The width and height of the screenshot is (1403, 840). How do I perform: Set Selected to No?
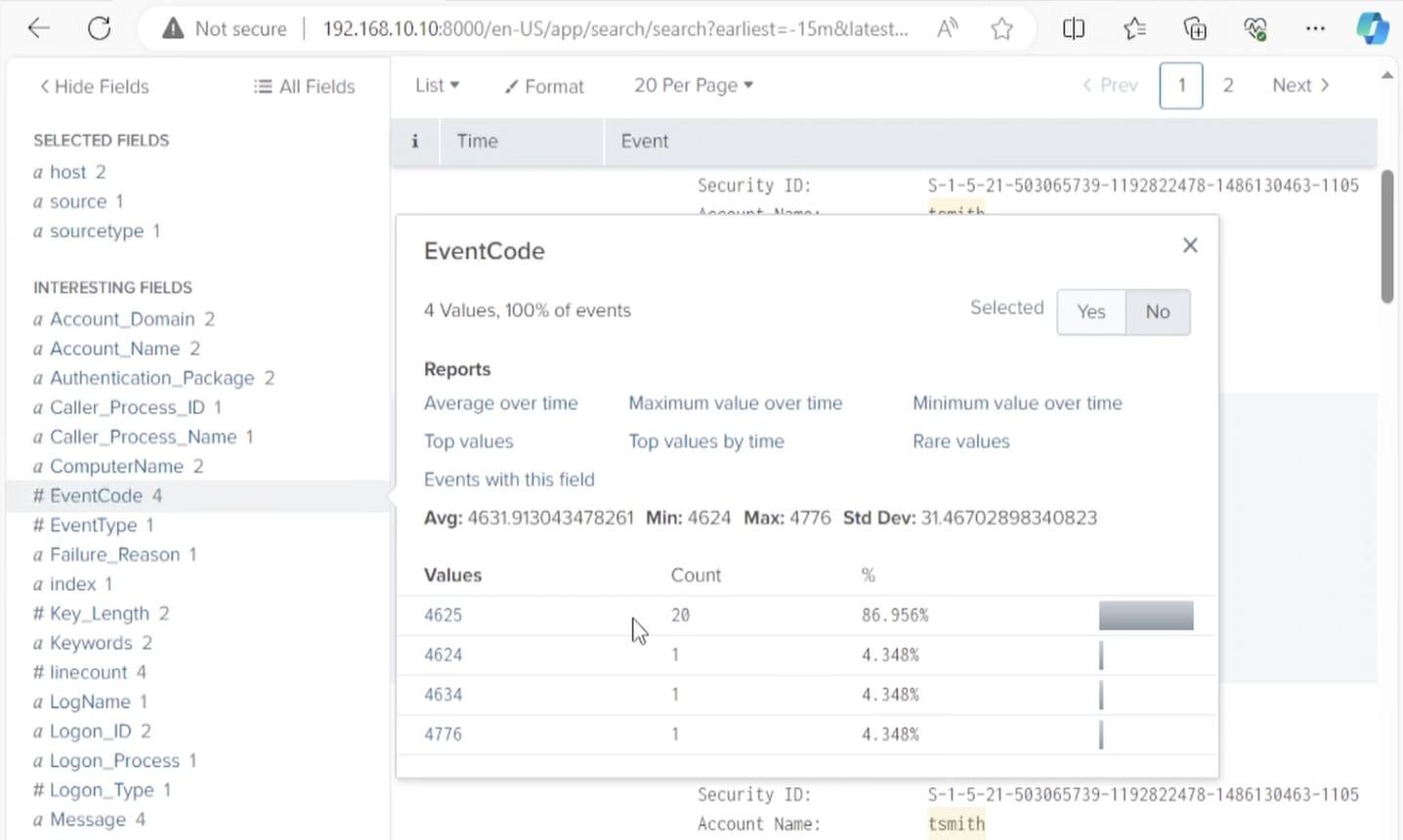[1157, 312]
